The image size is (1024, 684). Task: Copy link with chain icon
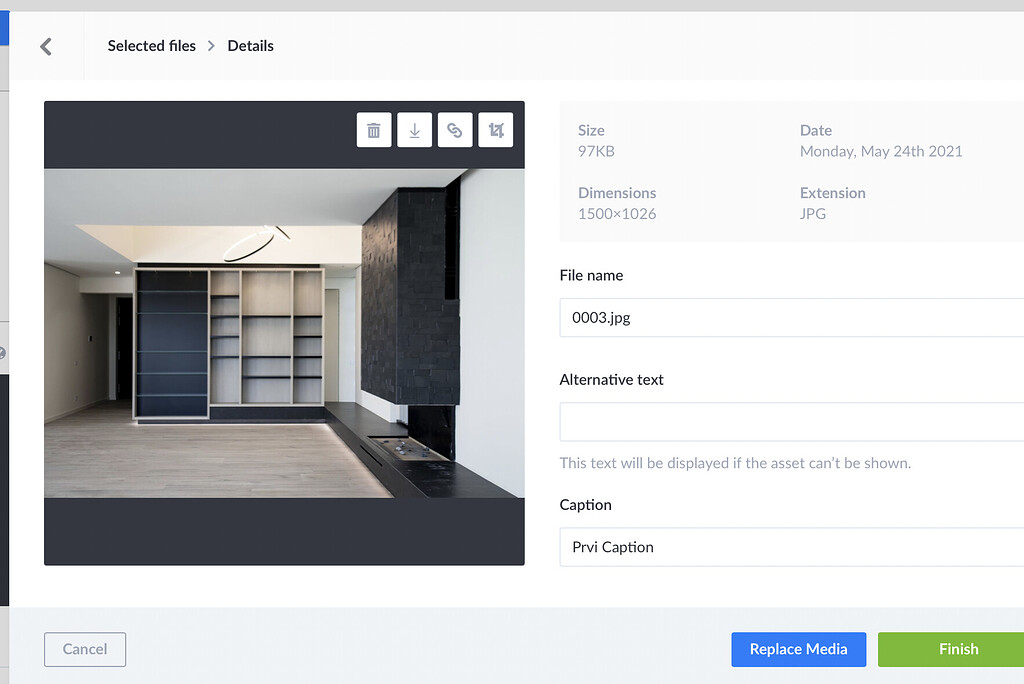coord(455,130)
